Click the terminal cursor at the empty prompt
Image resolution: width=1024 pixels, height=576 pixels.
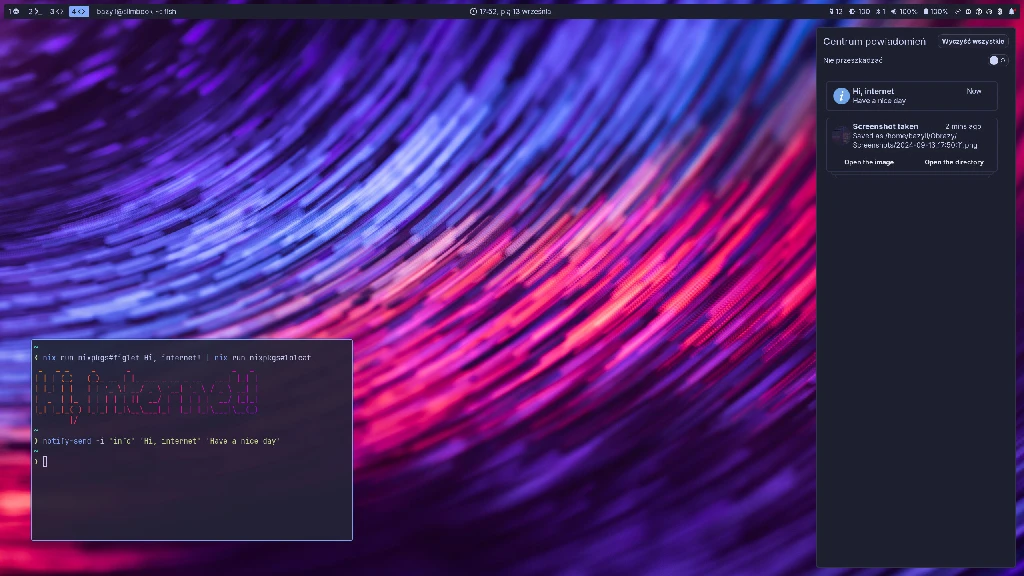(45, 462)
